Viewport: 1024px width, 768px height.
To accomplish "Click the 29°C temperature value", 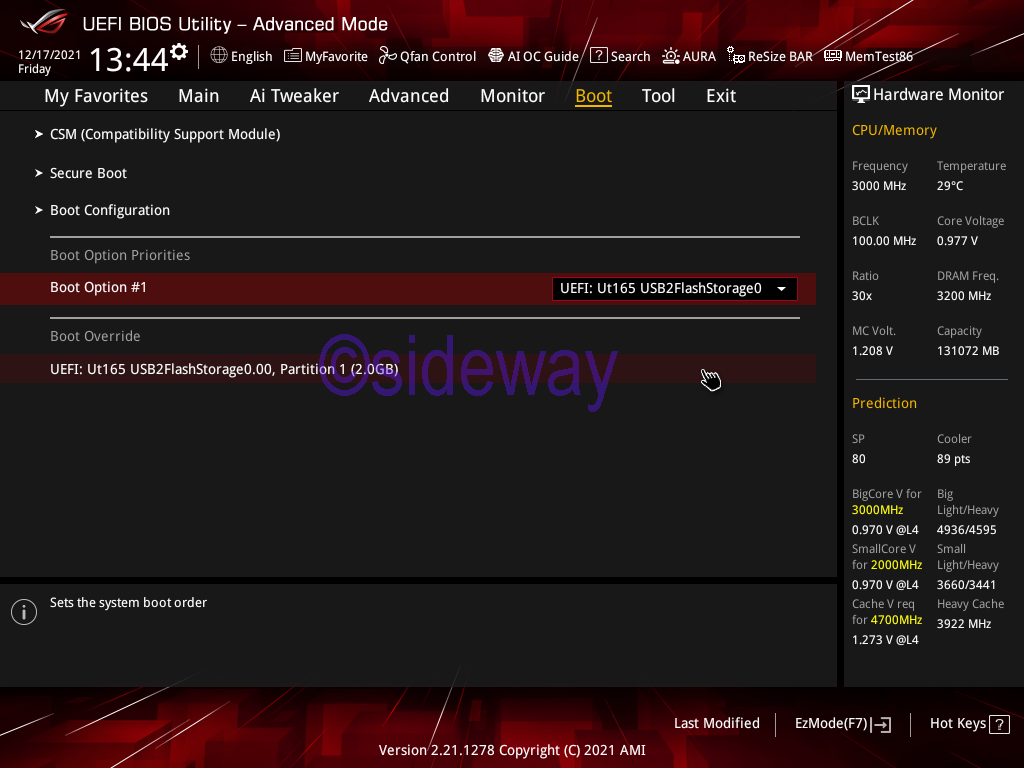I will coord(950,186).
